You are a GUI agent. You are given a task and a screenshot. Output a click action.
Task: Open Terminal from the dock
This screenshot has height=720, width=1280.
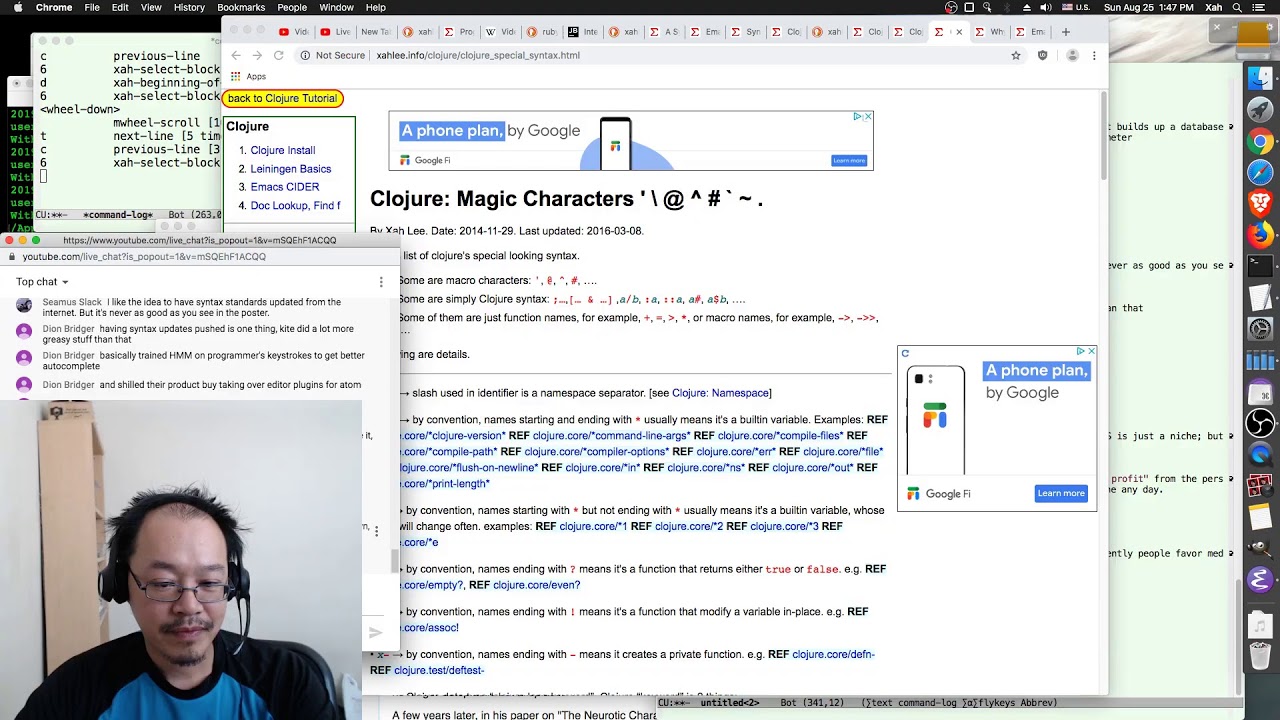tap(1260, 266)
